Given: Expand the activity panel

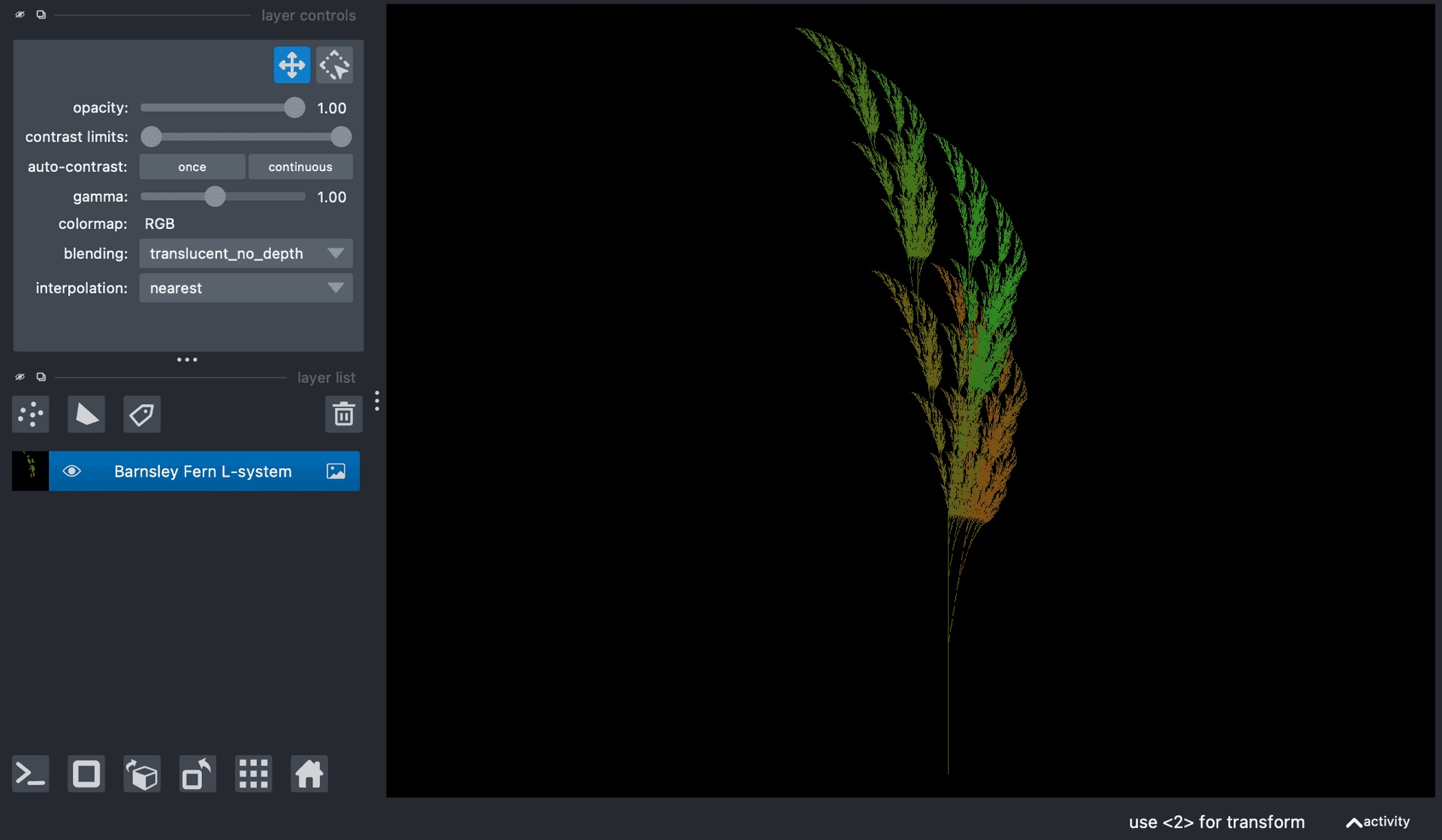Looking at the screenshot, I should tap(1378, 821).
